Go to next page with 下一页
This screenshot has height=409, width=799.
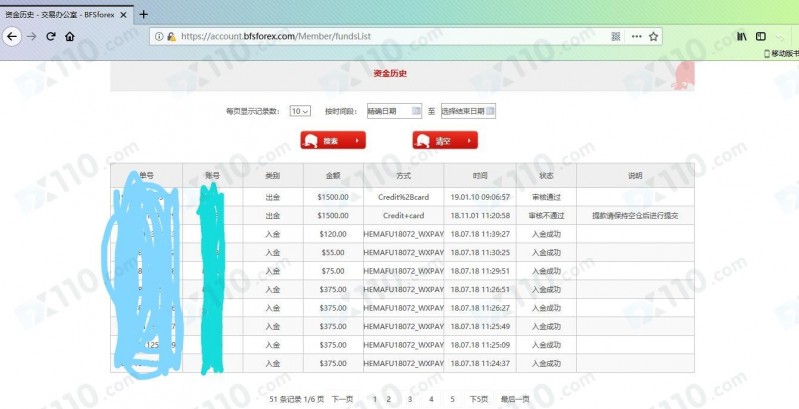(x=342, y=399)
